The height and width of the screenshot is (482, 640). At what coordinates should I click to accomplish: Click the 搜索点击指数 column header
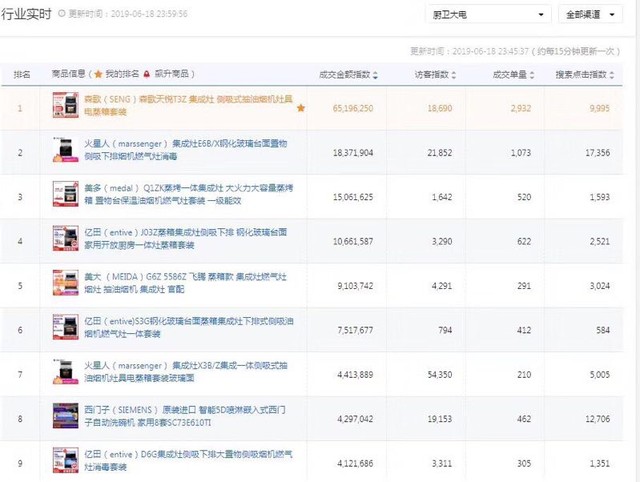[x=581, y=75]
